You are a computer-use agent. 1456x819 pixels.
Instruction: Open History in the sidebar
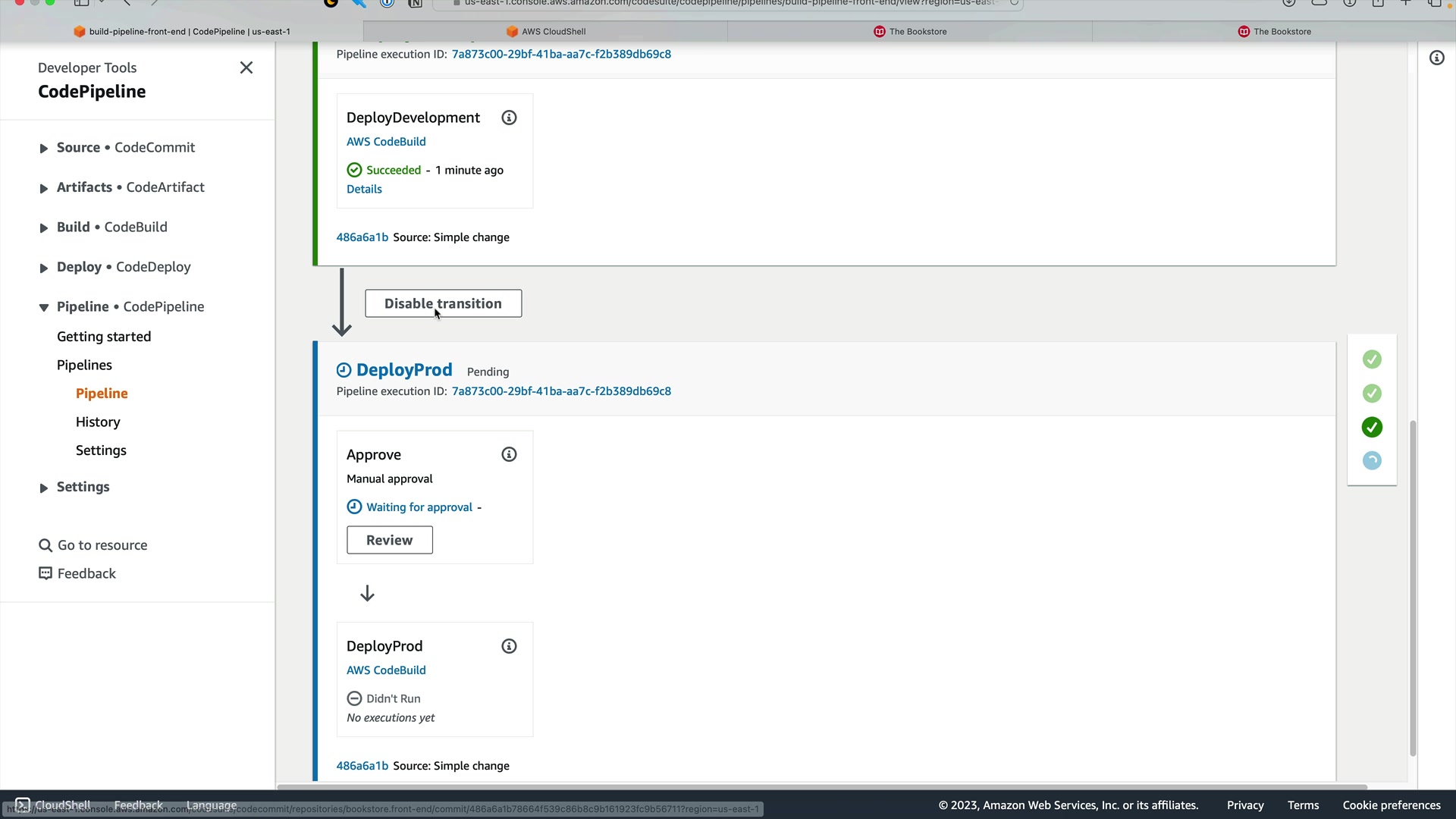[98, 422]
